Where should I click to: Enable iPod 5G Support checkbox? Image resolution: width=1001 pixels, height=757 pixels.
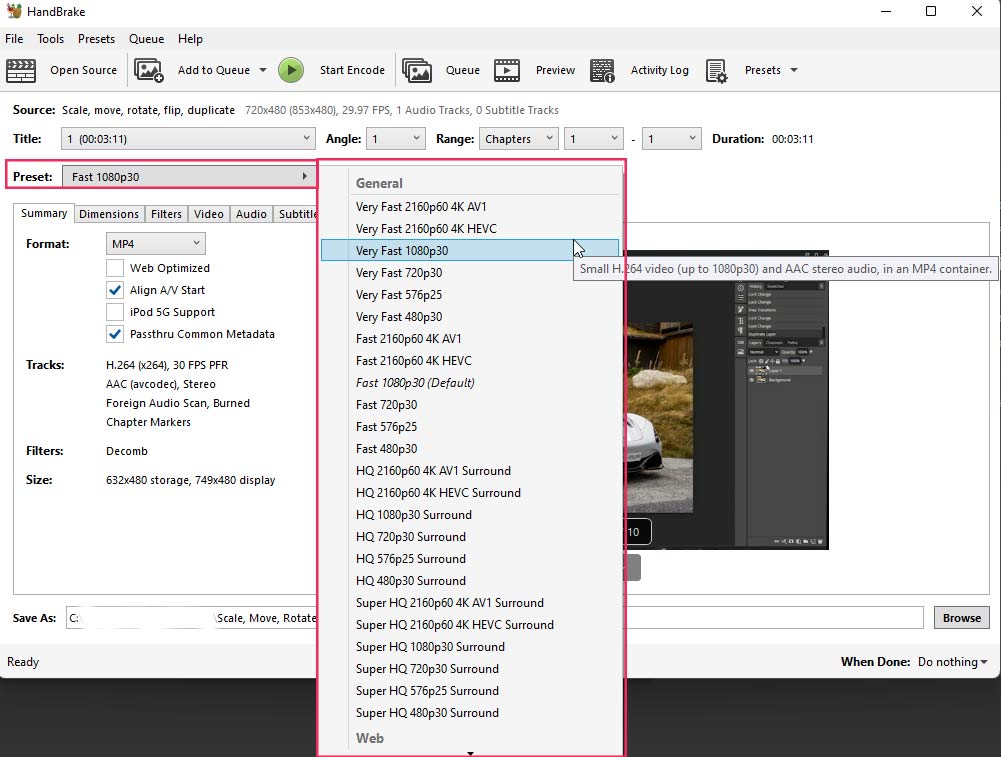tap(115, 312)
